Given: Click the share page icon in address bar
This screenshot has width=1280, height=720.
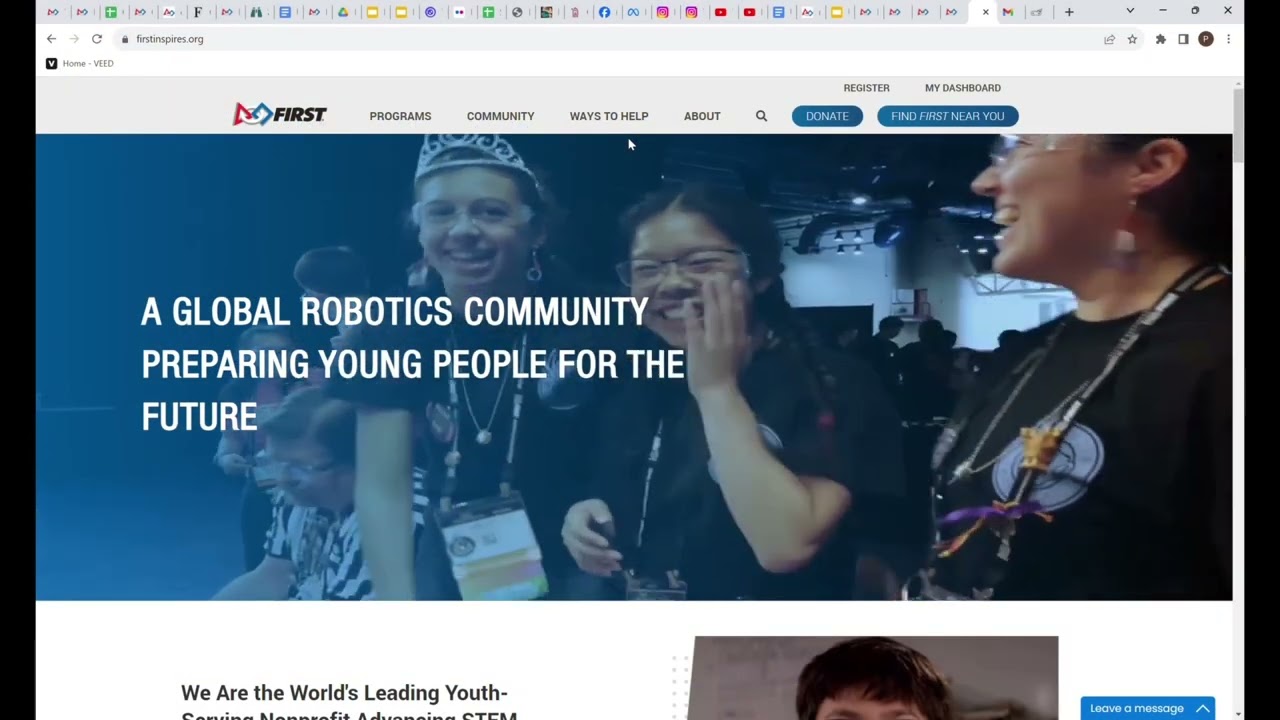Looking at the screenshot, I should pos(1109,39).
